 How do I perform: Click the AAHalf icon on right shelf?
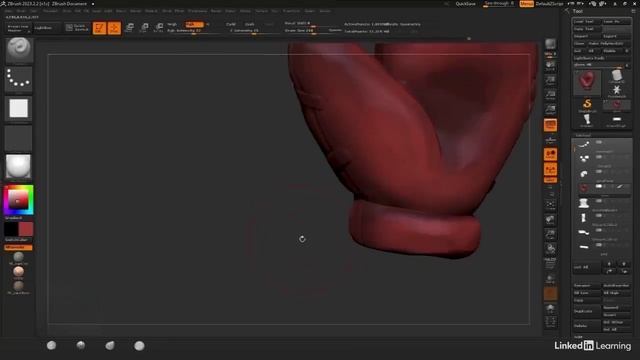(550, 109)
